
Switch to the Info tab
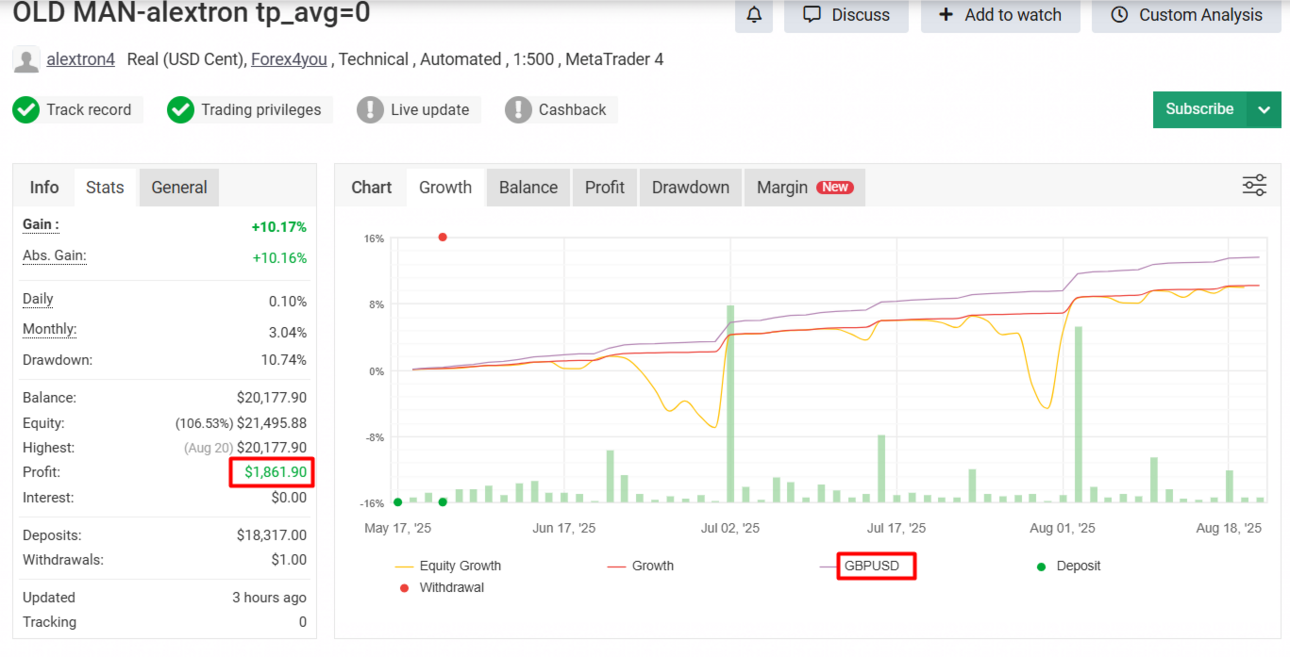coord(44,187)
